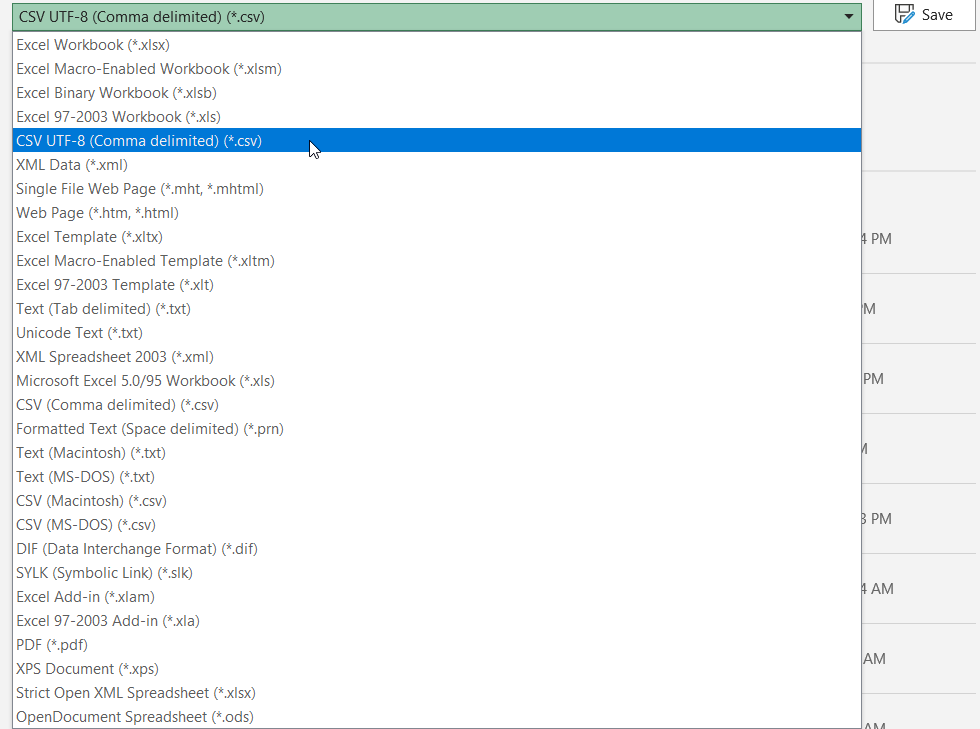Select Excel Add-in (*.xlam)
The image size is (980, 729).
tap(436, 597)
